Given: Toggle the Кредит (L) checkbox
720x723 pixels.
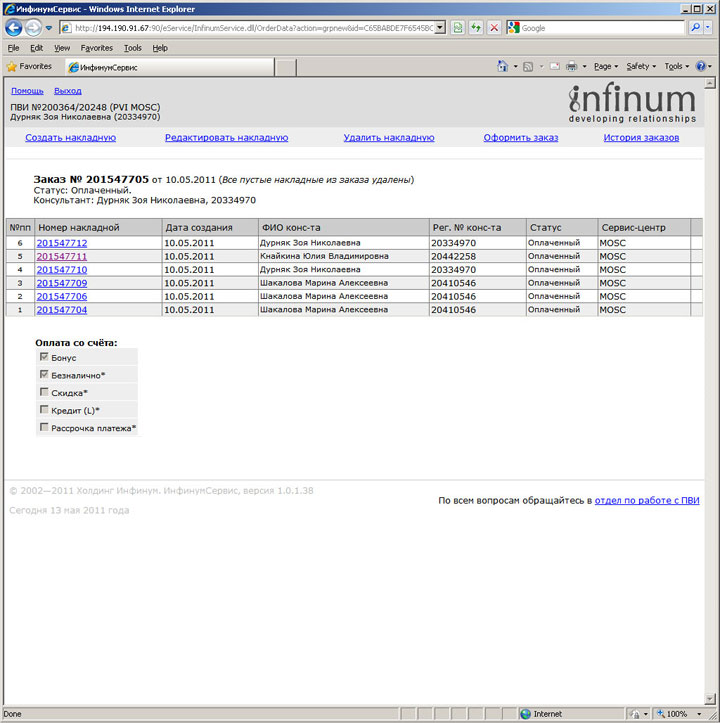Looking at the screenshot, I should point(44,409).
